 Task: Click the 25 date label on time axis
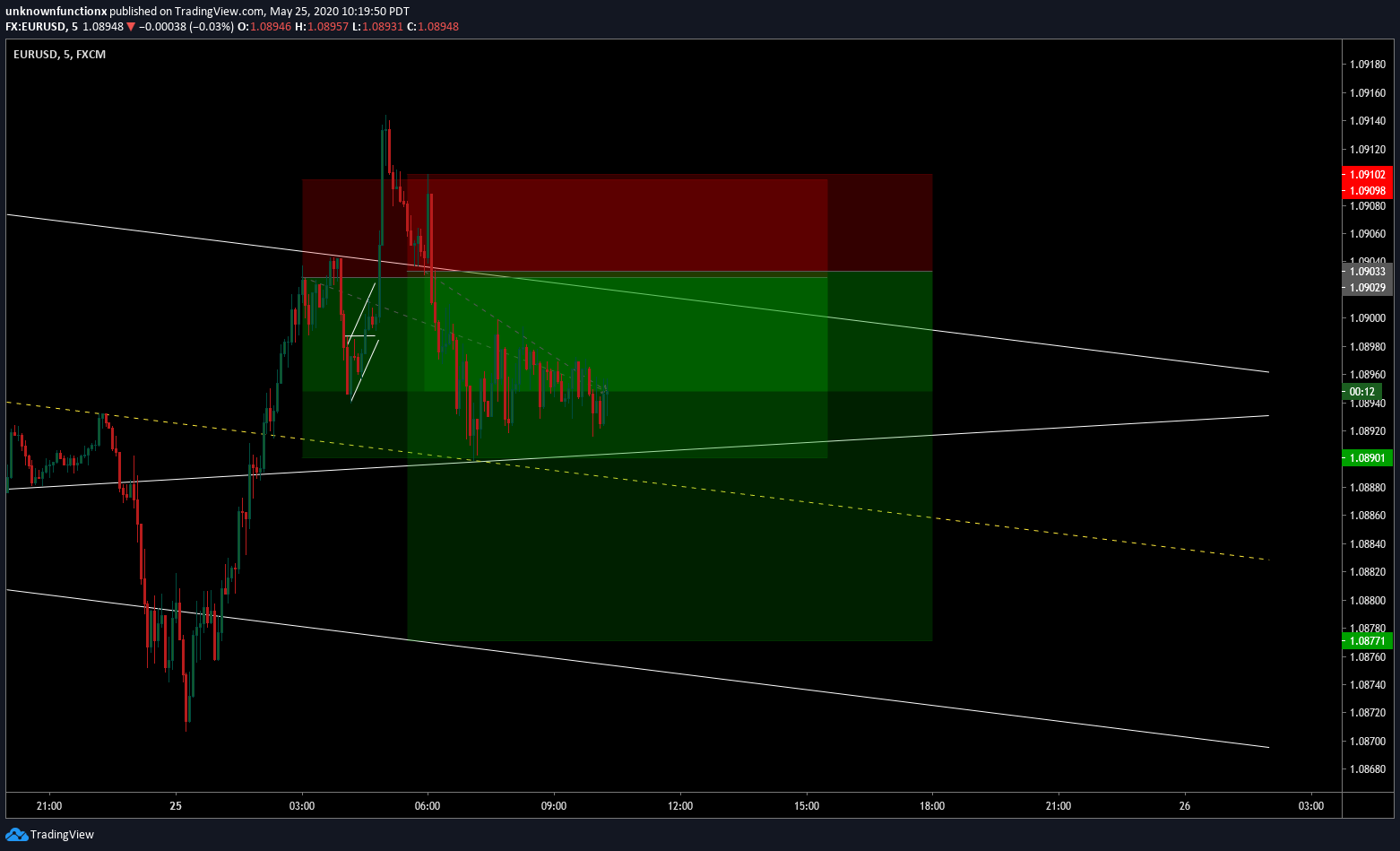click(176, 806)
